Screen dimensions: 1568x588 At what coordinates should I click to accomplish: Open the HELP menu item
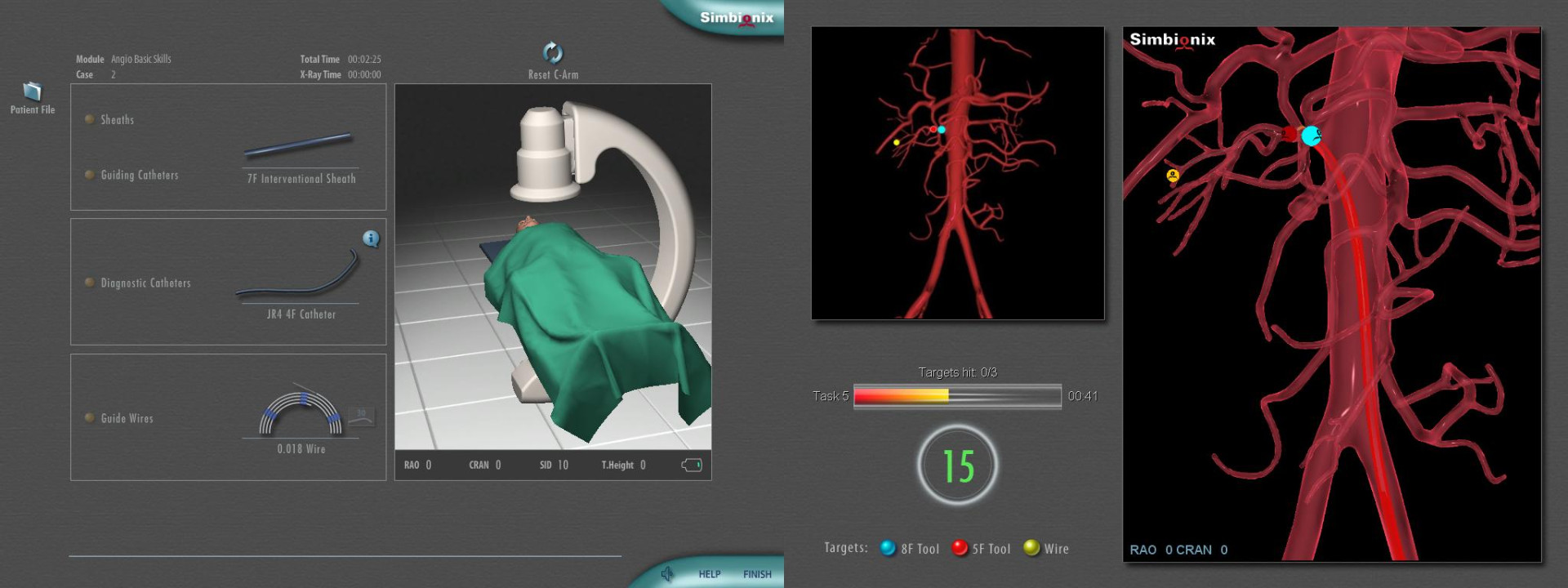tap(709, 574)
